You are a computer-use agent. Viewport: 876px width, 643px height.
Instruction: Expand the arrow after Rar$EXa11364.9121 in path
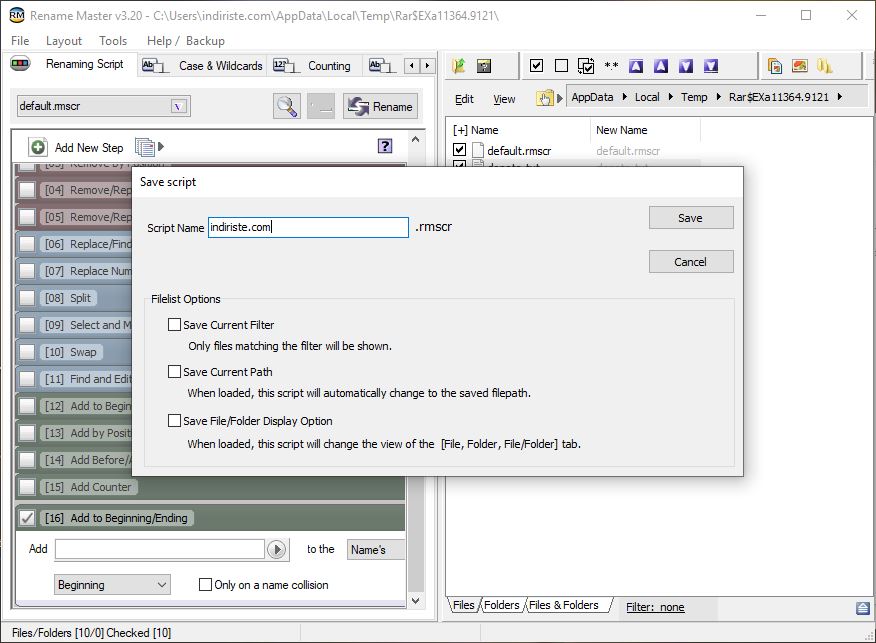[x=840, y=97]
